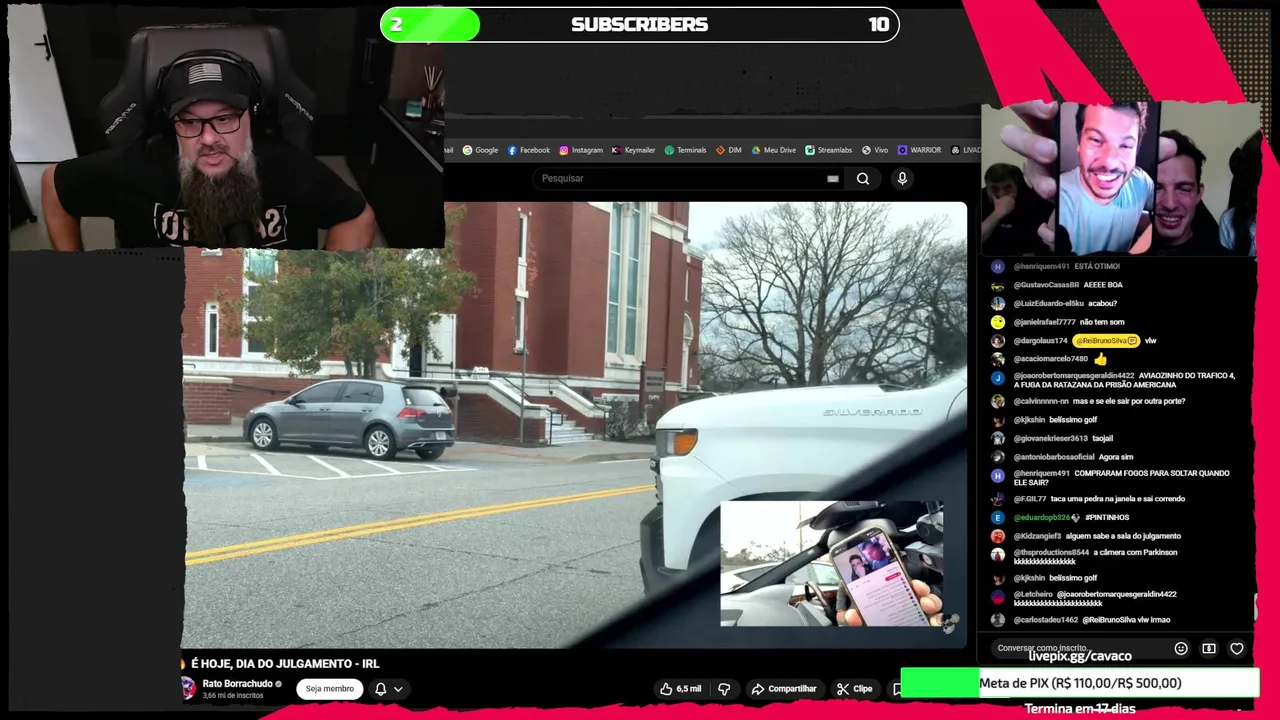Screen dimensions: 1280x720
Task: Open the on-screen keyboard icon in search box
Action: 832,179
